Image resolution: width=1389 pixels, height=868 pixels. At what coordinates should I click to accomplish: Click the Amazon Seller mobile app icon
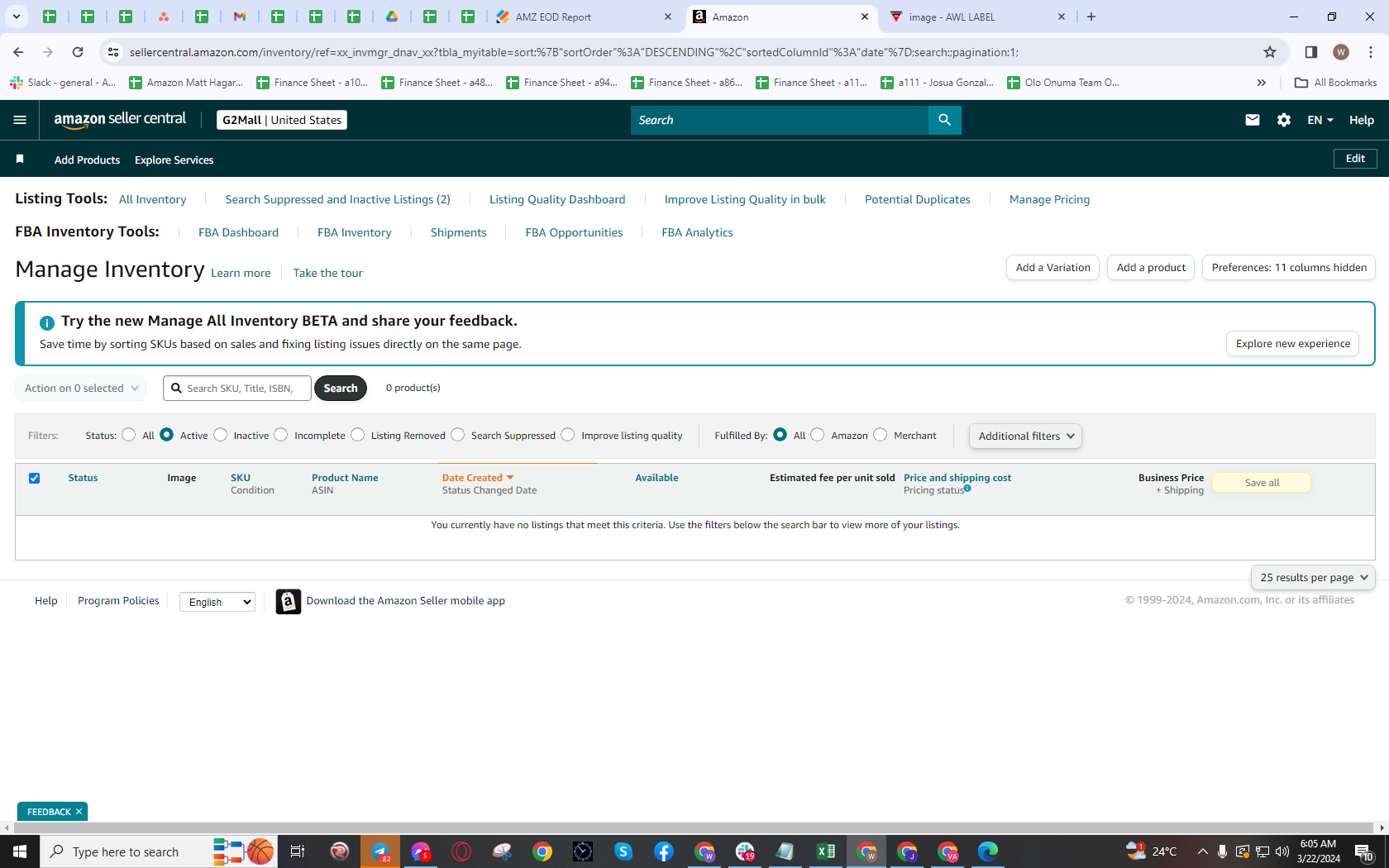point(288,601)
